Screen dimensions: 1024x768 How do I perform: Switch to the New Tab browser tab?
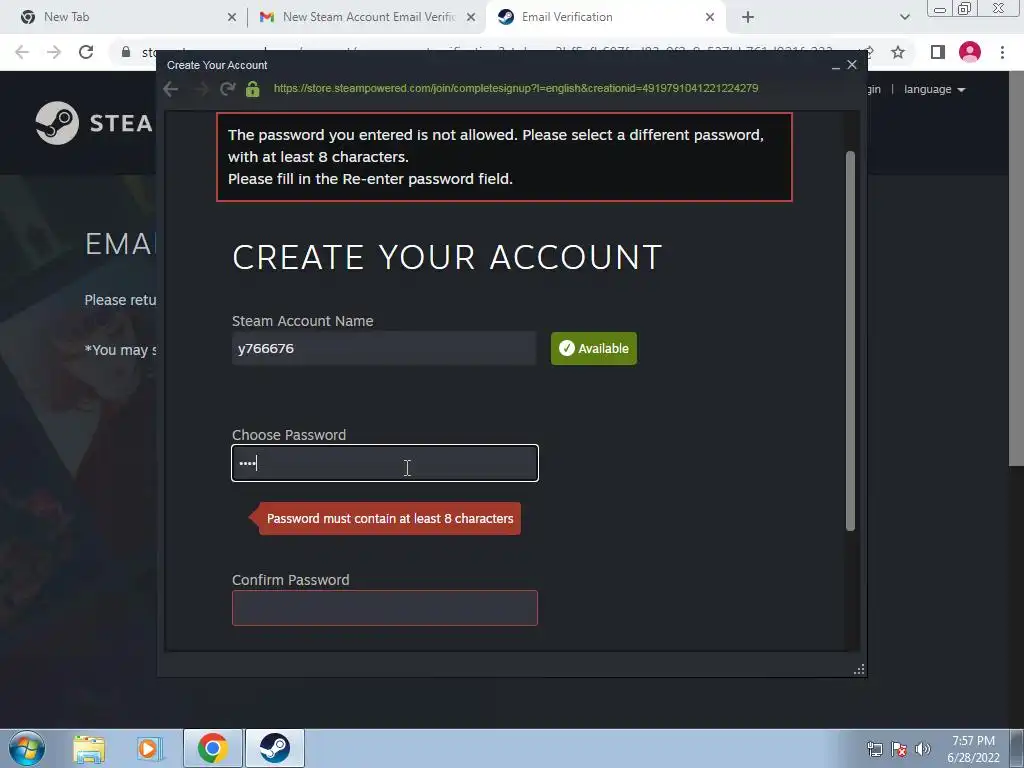click(123, 17)
